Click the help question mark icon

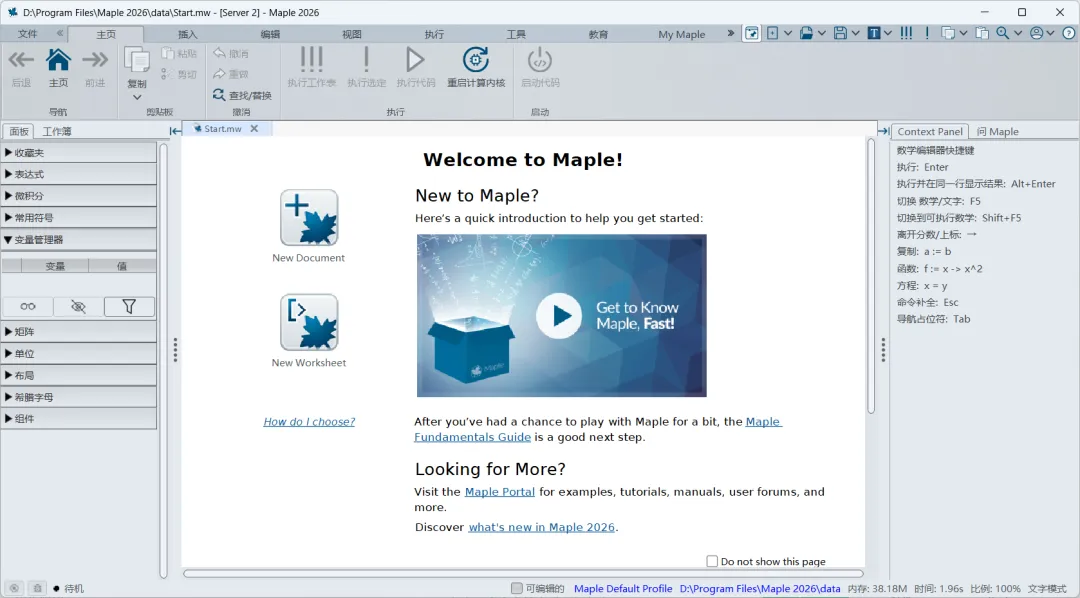[x=1069, y=33]
